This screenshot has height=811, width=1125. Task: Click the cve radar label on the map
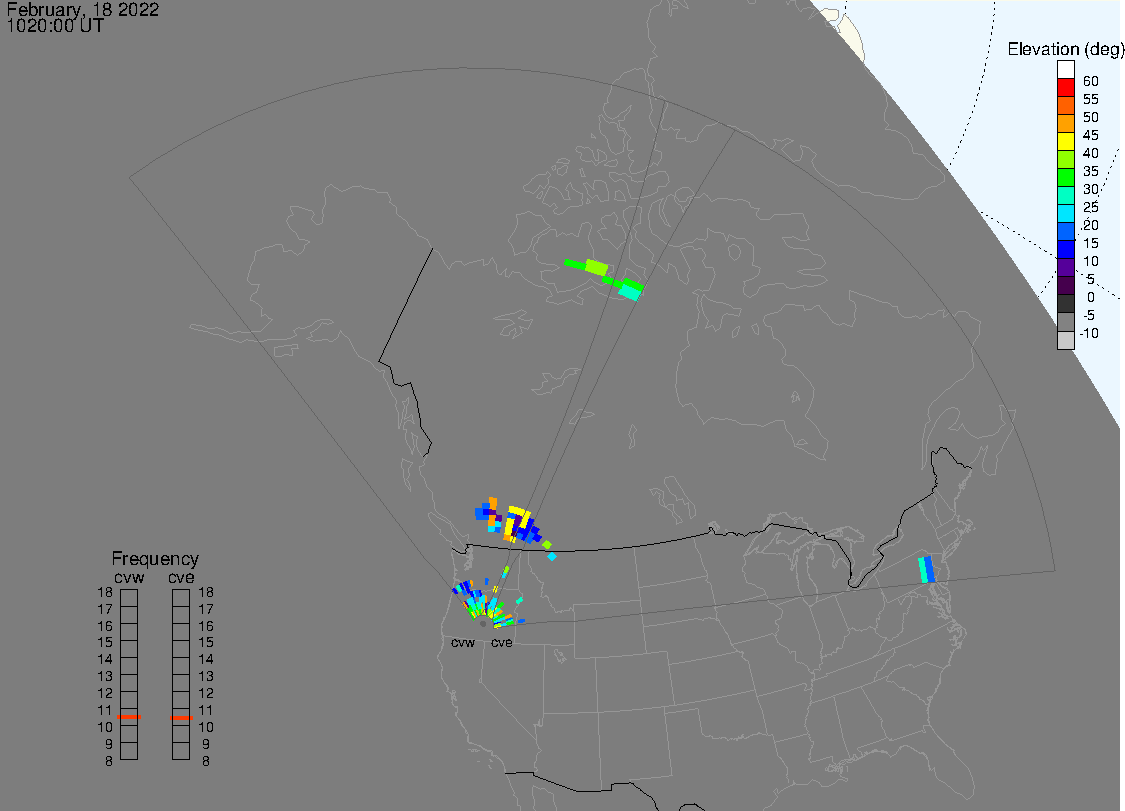click(x=501, y=643)
